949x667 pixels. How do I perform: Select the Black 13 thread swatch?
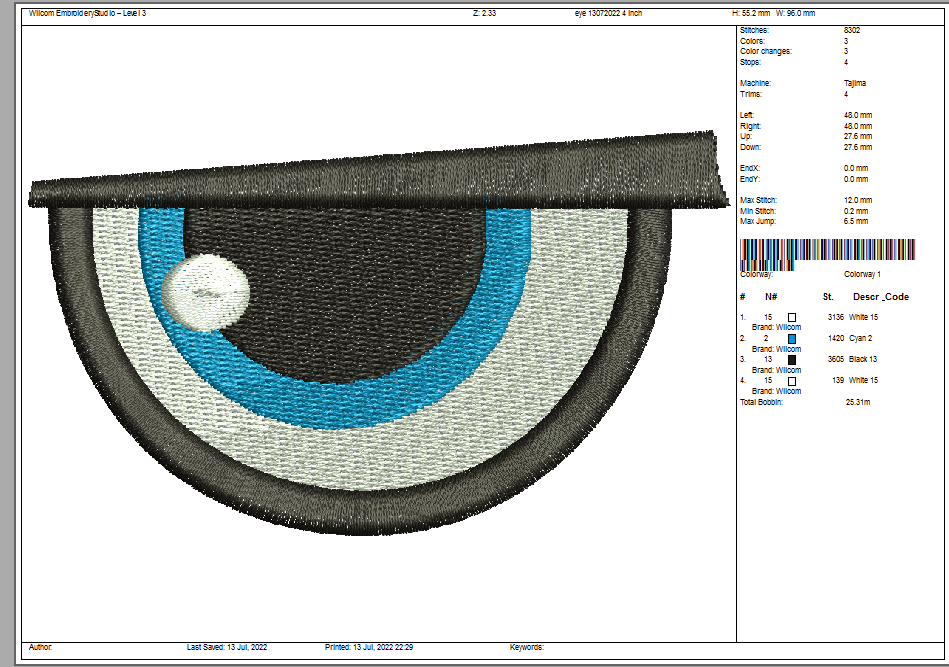tap(792, 359)
